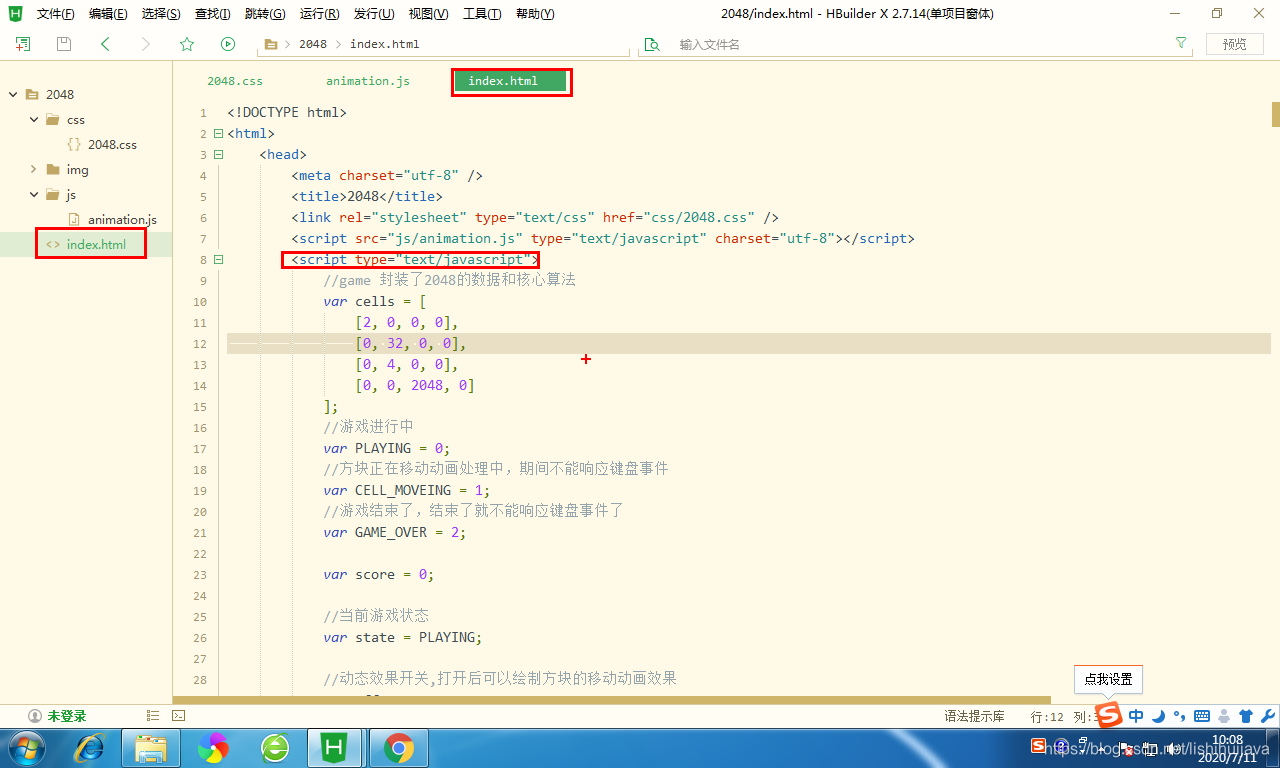This screenshot has height=768, width=1280.
Task: Click the Sogou S input method icon
Action: (1108, 715)
